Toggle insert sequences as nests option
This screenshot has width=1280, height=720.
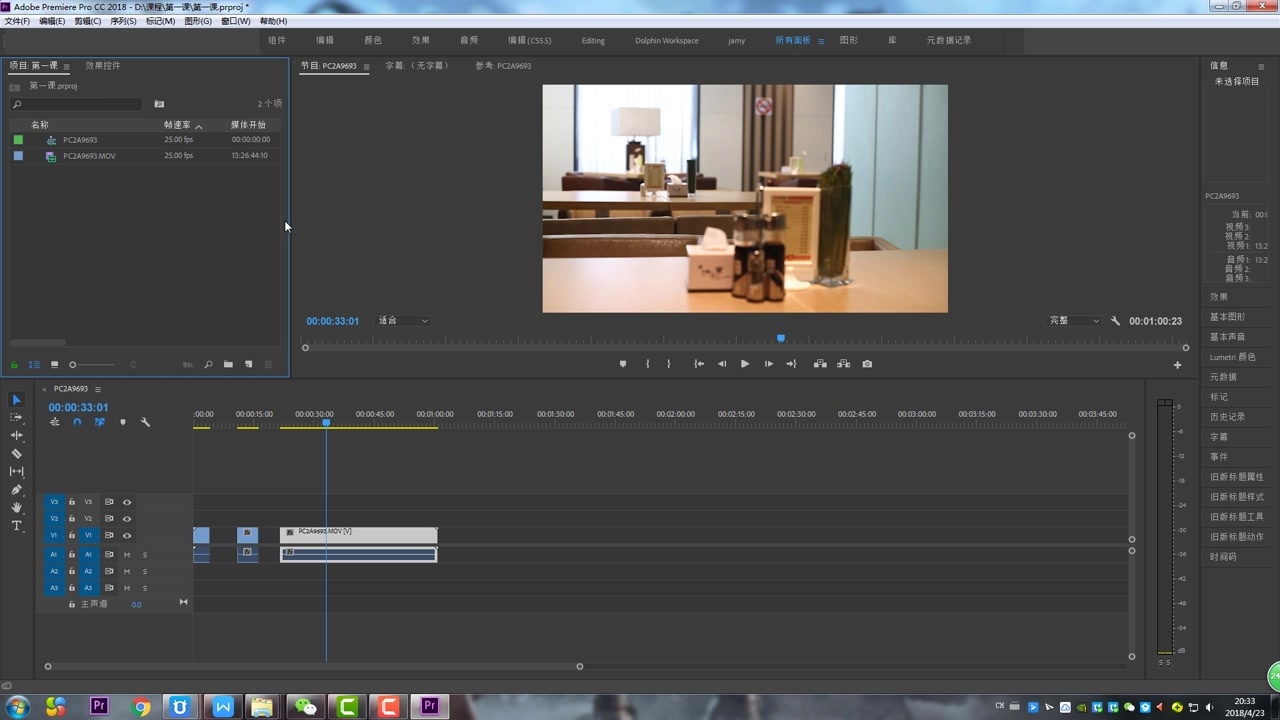pyautogui.click(x=54, y=422)
